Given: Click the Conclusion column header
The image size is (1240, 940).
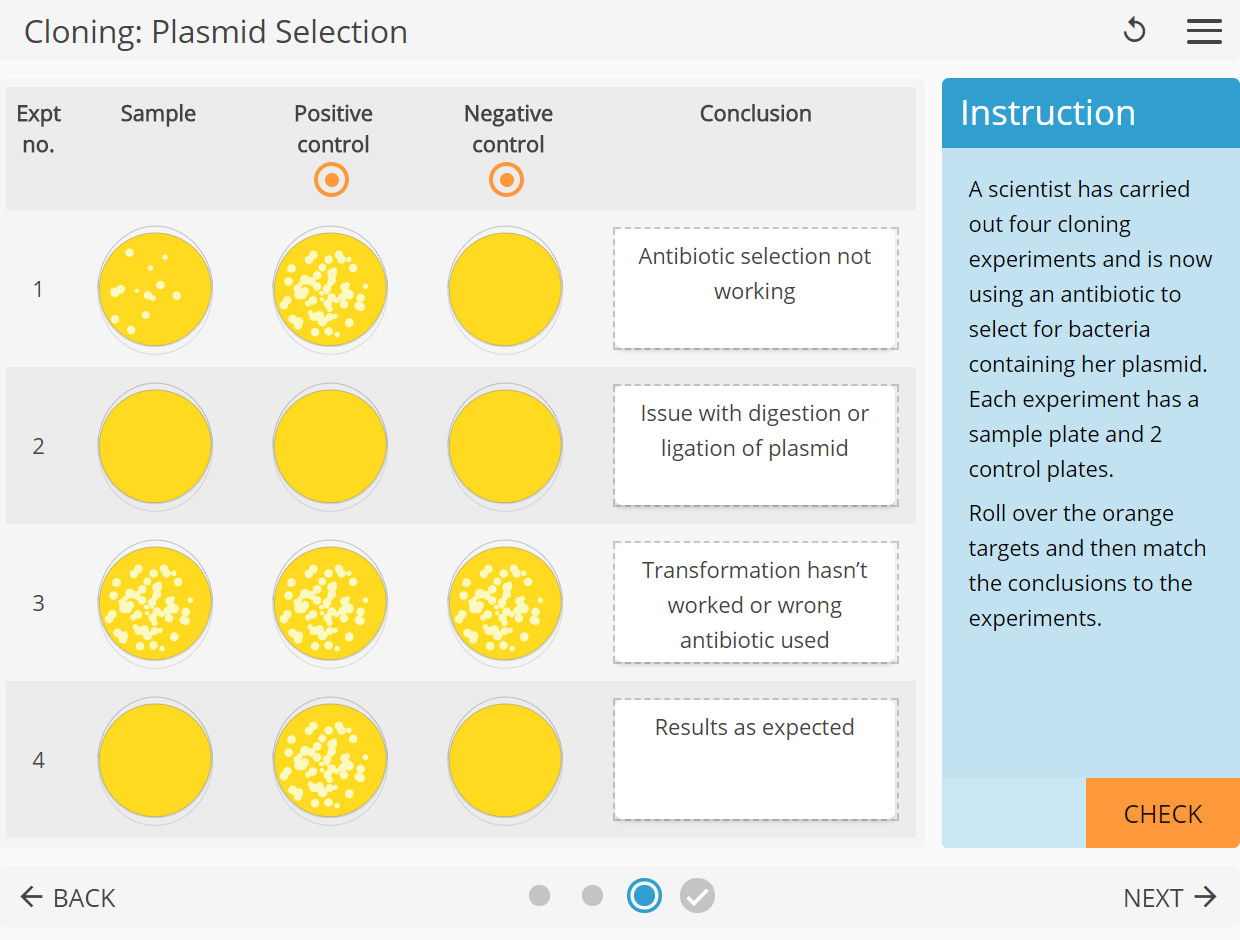Looking at the screenshot, I should click(x=755, y=113).
